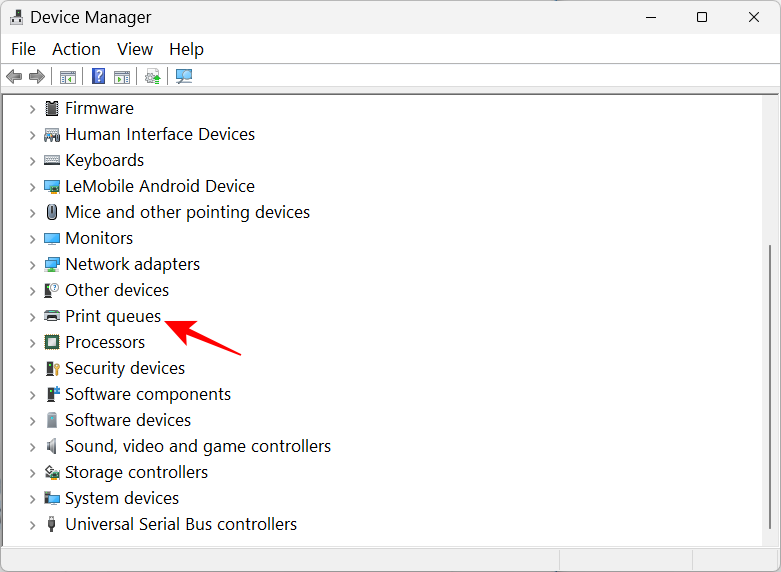Screen dimensions: 781x572
Task: Select the LeMobile Android Device entry
Action: tap(159, 186)
